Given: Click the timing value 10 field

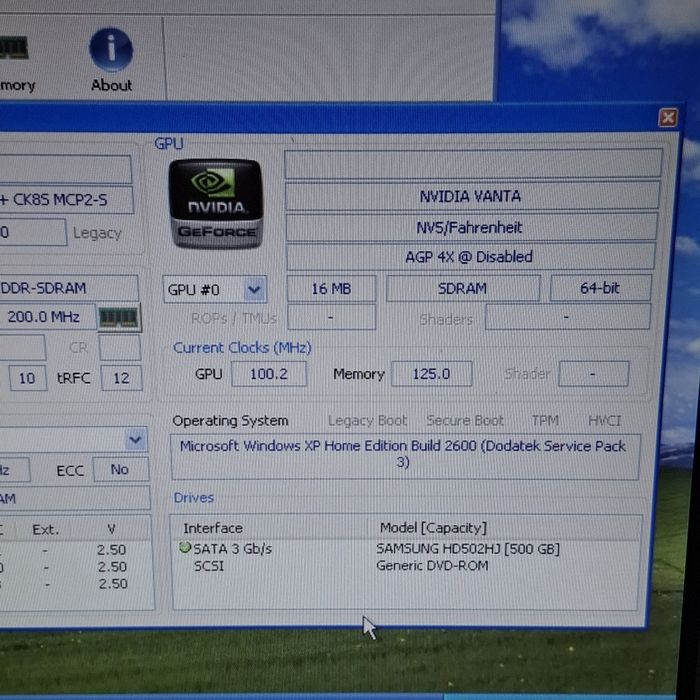Looking at the screenshot, I should click(27, 378).
